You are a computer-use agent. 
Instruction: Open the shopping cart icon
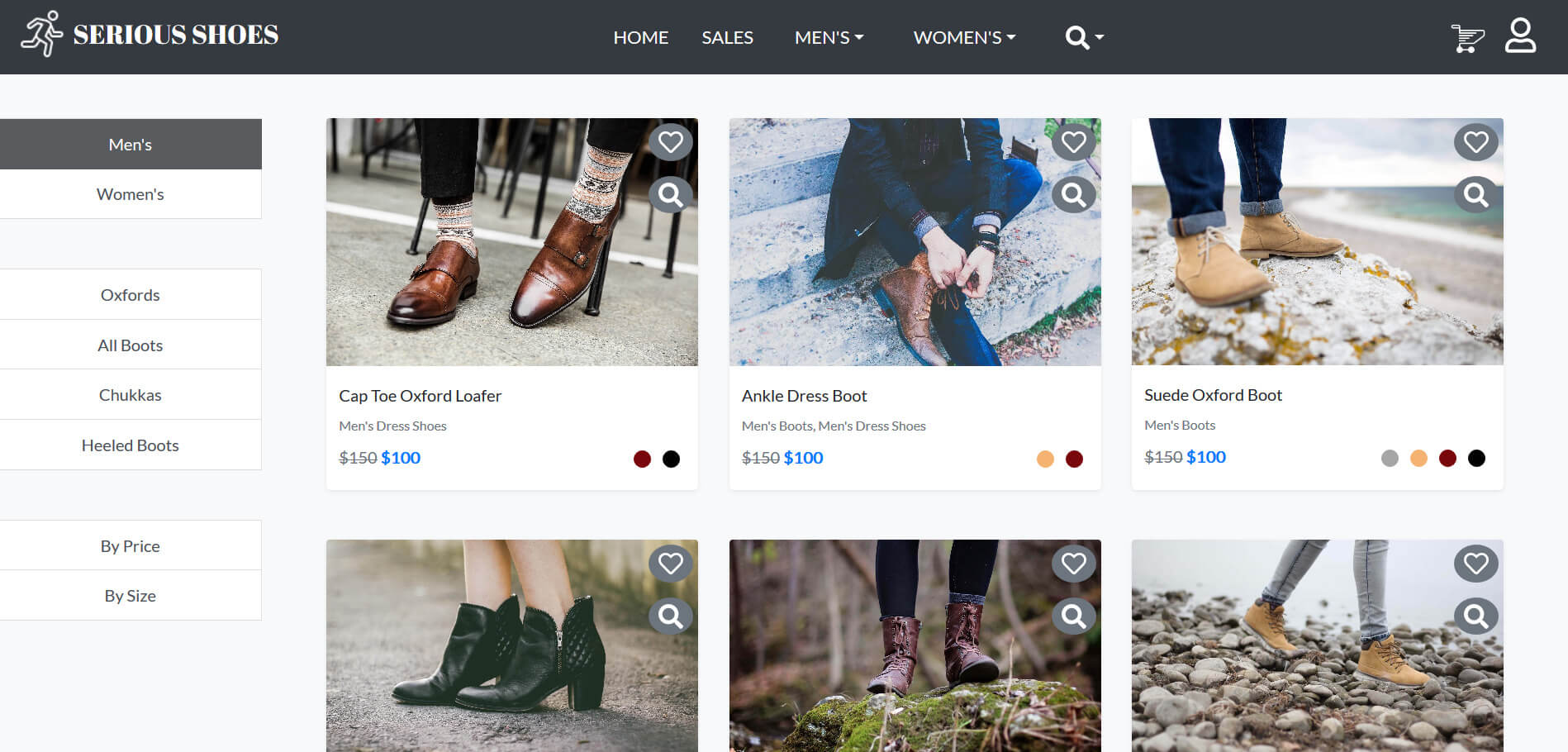pyautogui.click(x=1467, y=38)
